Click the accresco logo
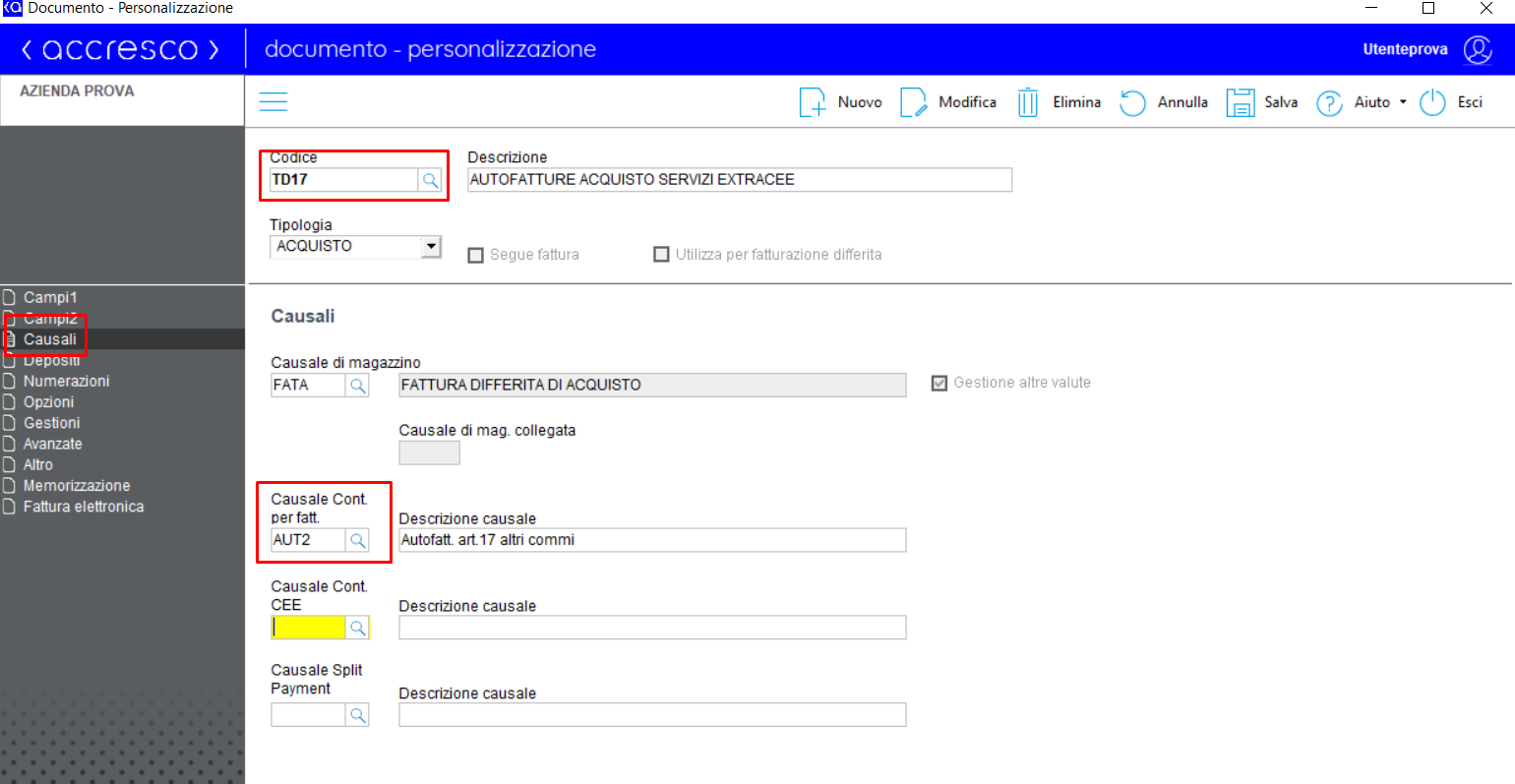 tap(120, 49)
